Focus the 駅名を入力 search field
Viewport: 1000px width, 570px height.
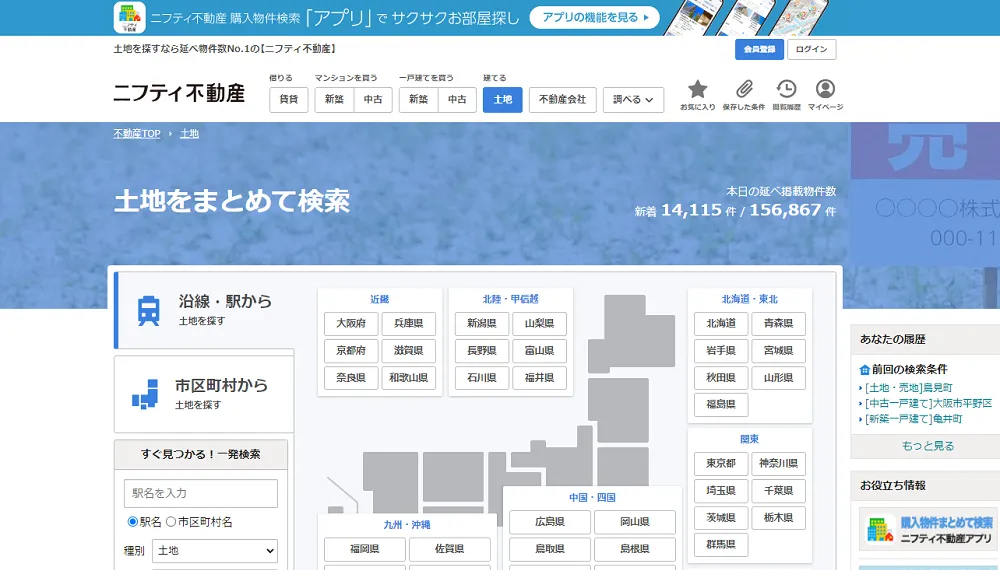pyautogui.click(x=201, y=493)
